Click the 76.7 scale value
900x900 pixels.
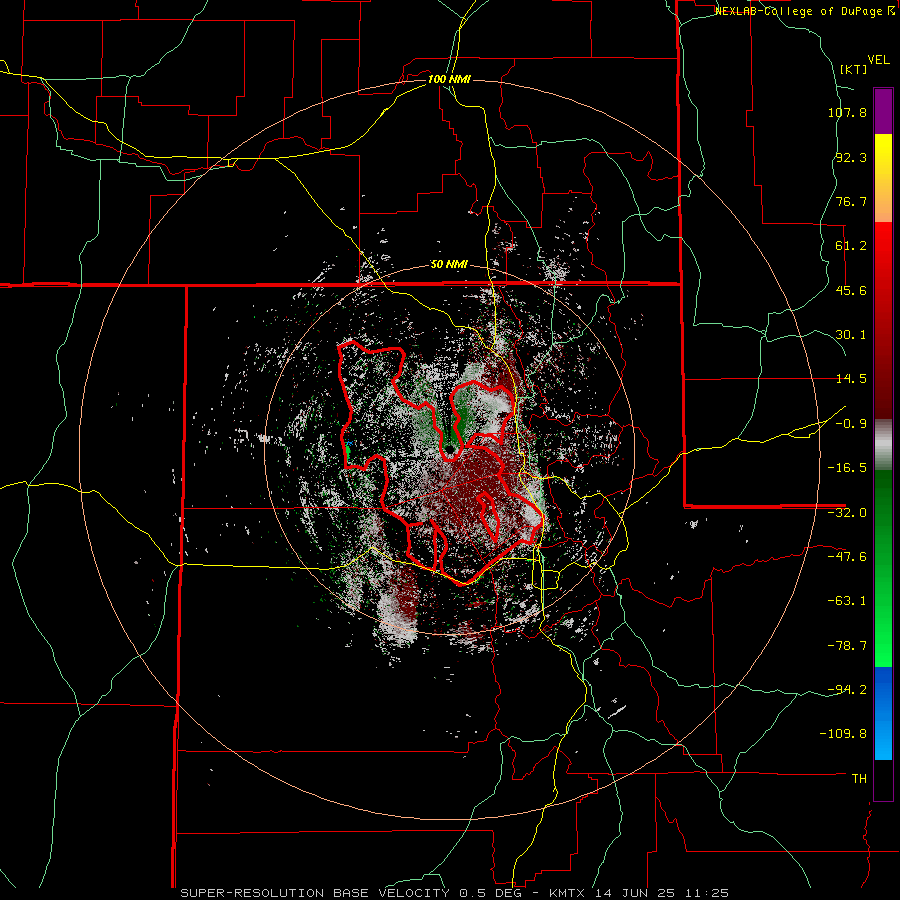[851, 201]
